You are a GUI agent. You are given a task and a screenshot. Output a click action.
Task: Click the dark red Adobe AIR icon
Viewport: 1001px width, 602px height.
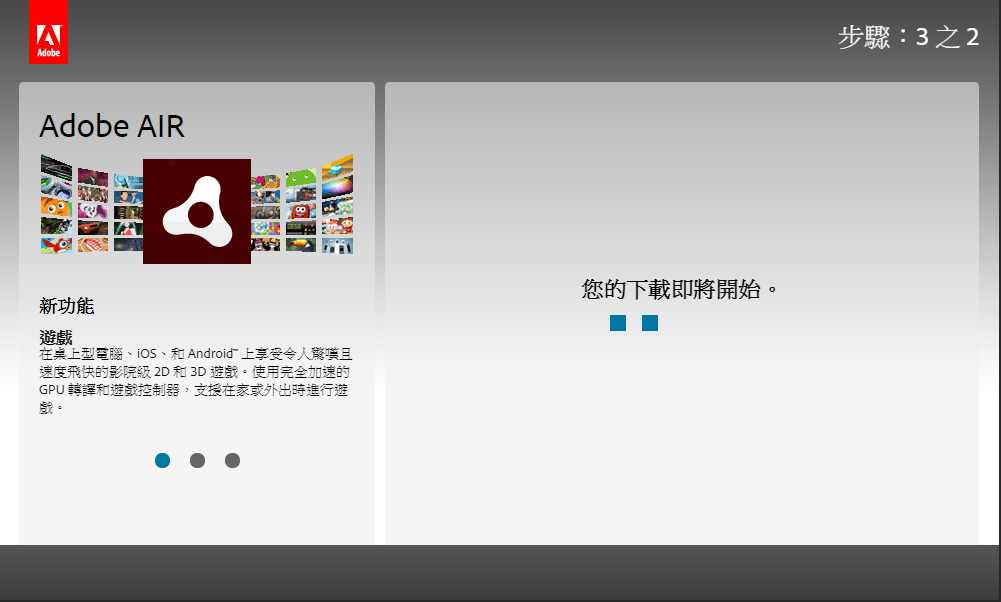pos(197,211)
